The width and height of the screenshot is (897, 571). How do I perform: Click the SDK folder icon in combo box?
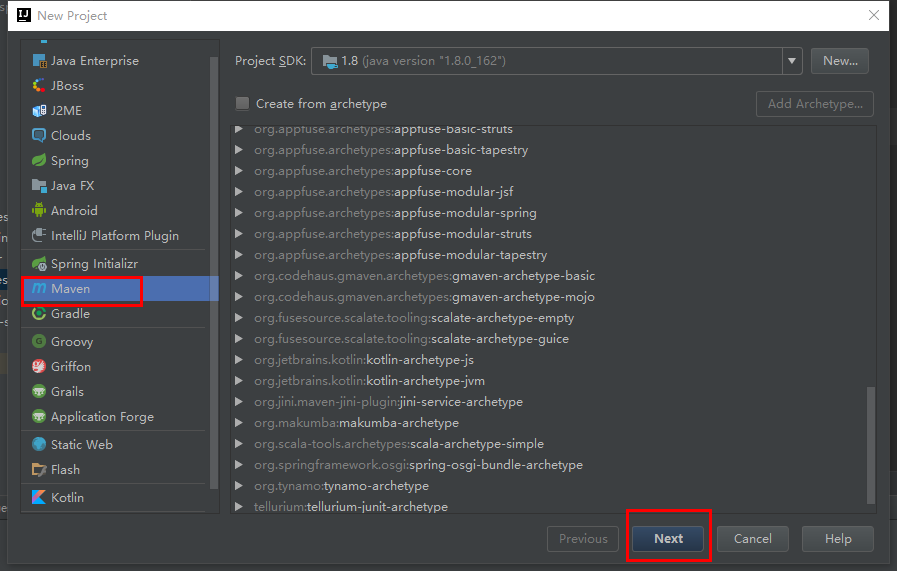click(330, 61)
